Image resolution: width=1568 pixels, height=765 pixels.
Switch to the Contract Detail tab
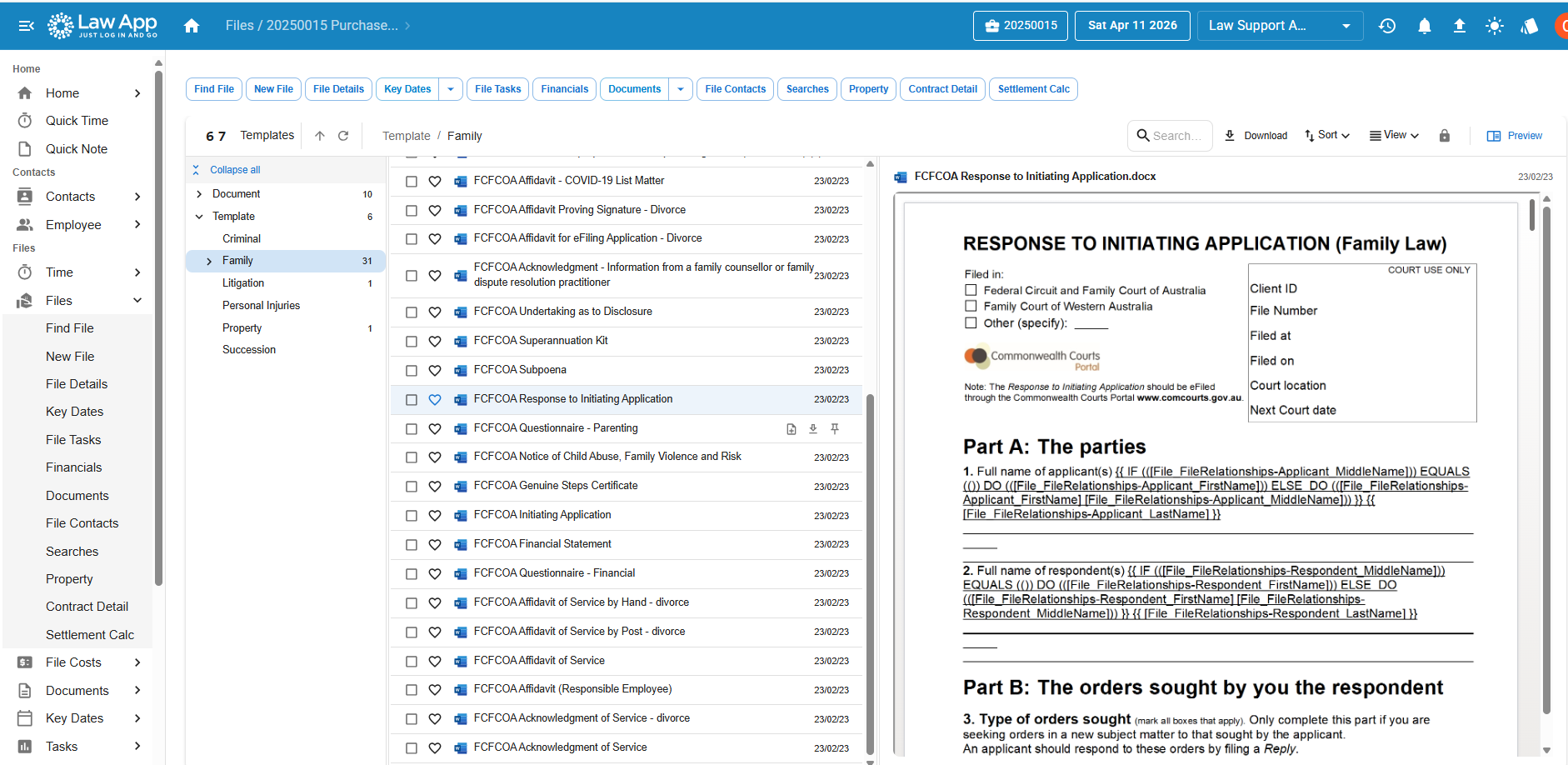[x=942, y=89]
